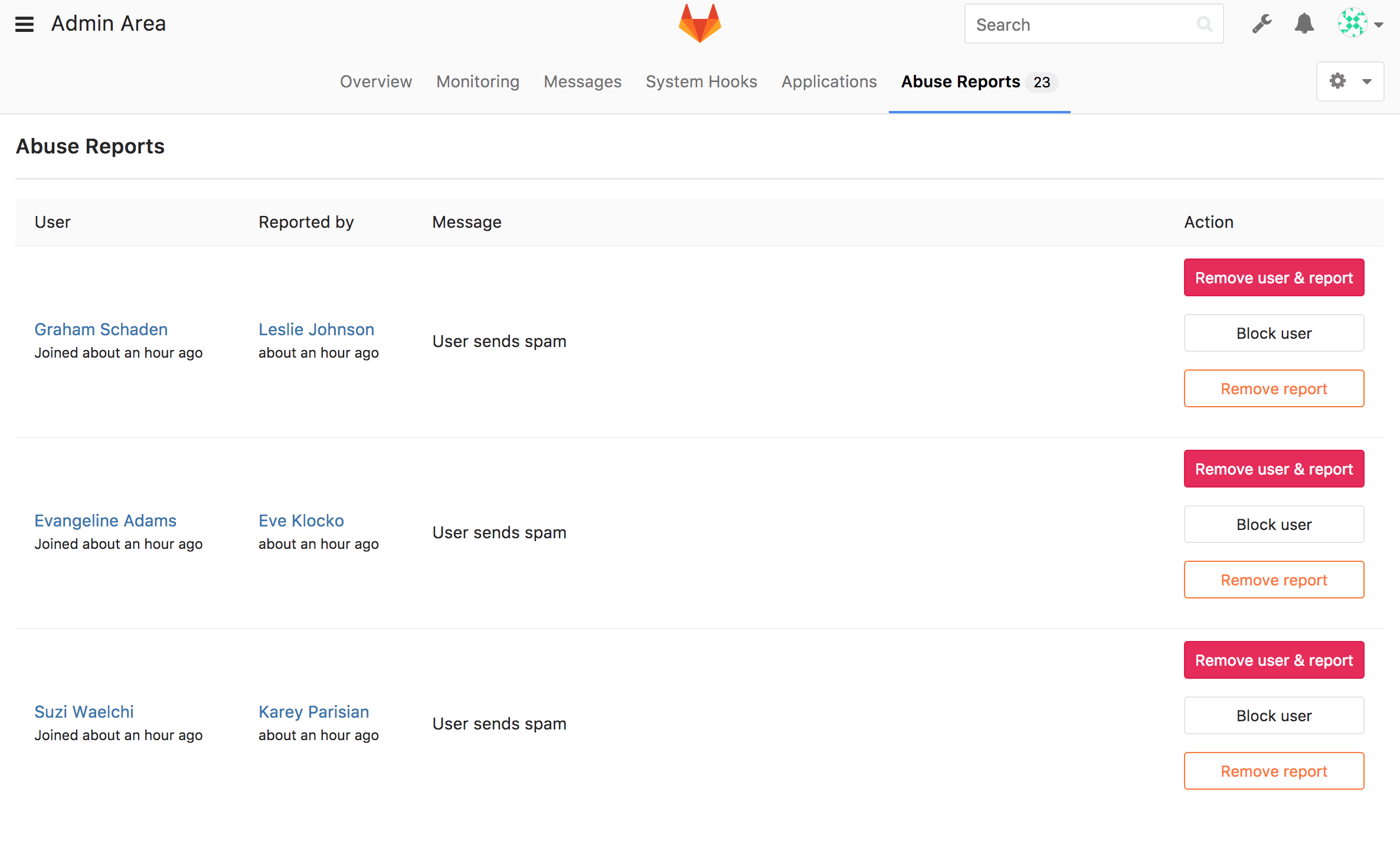Select the Abuse Reports tab
Screen dimensions: 1400x857
click(x=979, y=81)
